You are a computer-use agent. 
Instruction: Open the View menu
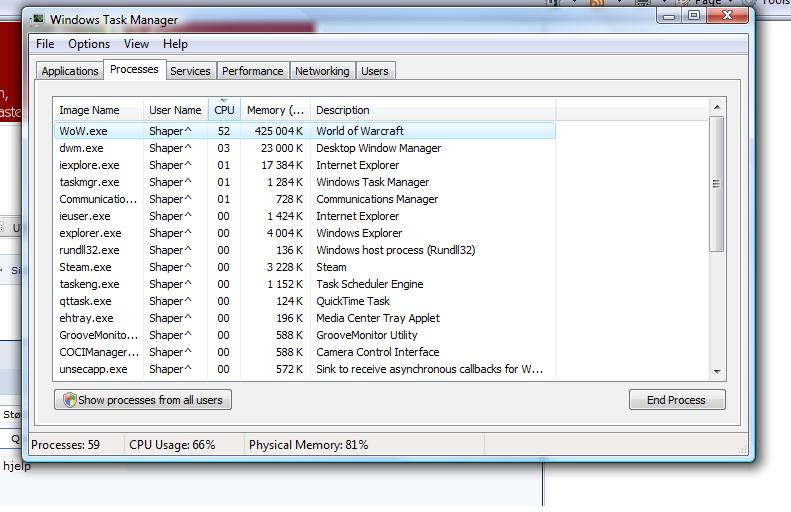click(136, 44)
